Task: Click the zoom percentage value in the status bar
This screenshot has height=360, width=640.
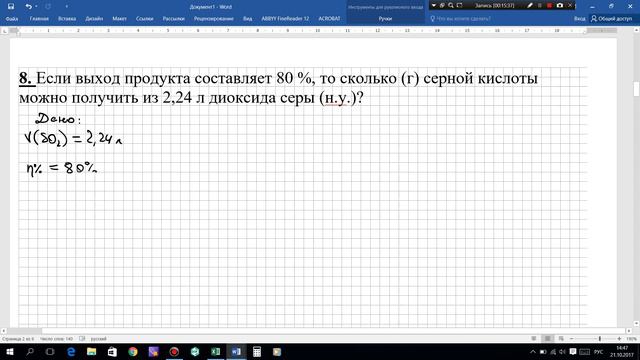Action: [631, 339]
